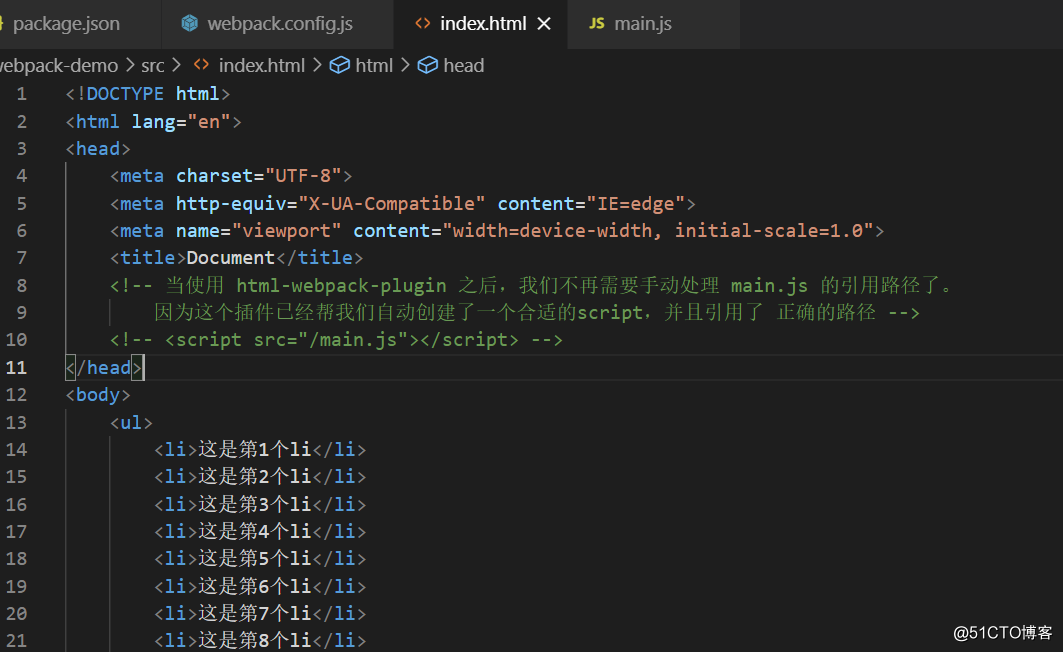
Task: Select index.html in the breadcrumb
Action: 262,66
